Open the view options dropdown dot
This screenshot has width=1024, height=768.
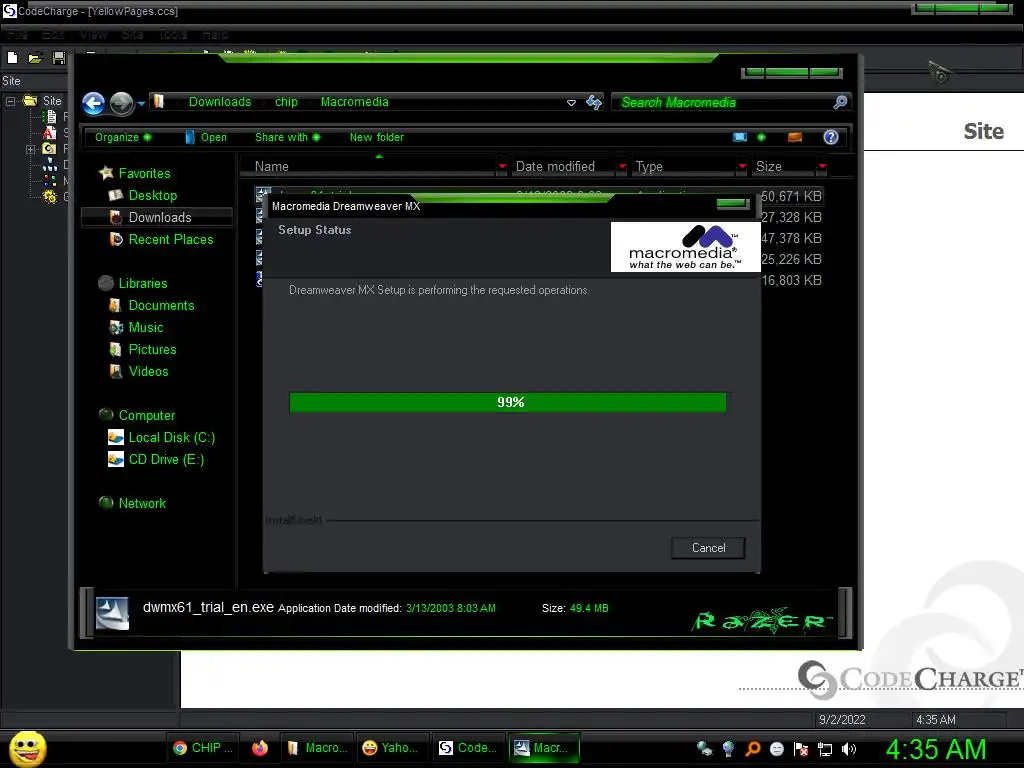pos(761,137)
